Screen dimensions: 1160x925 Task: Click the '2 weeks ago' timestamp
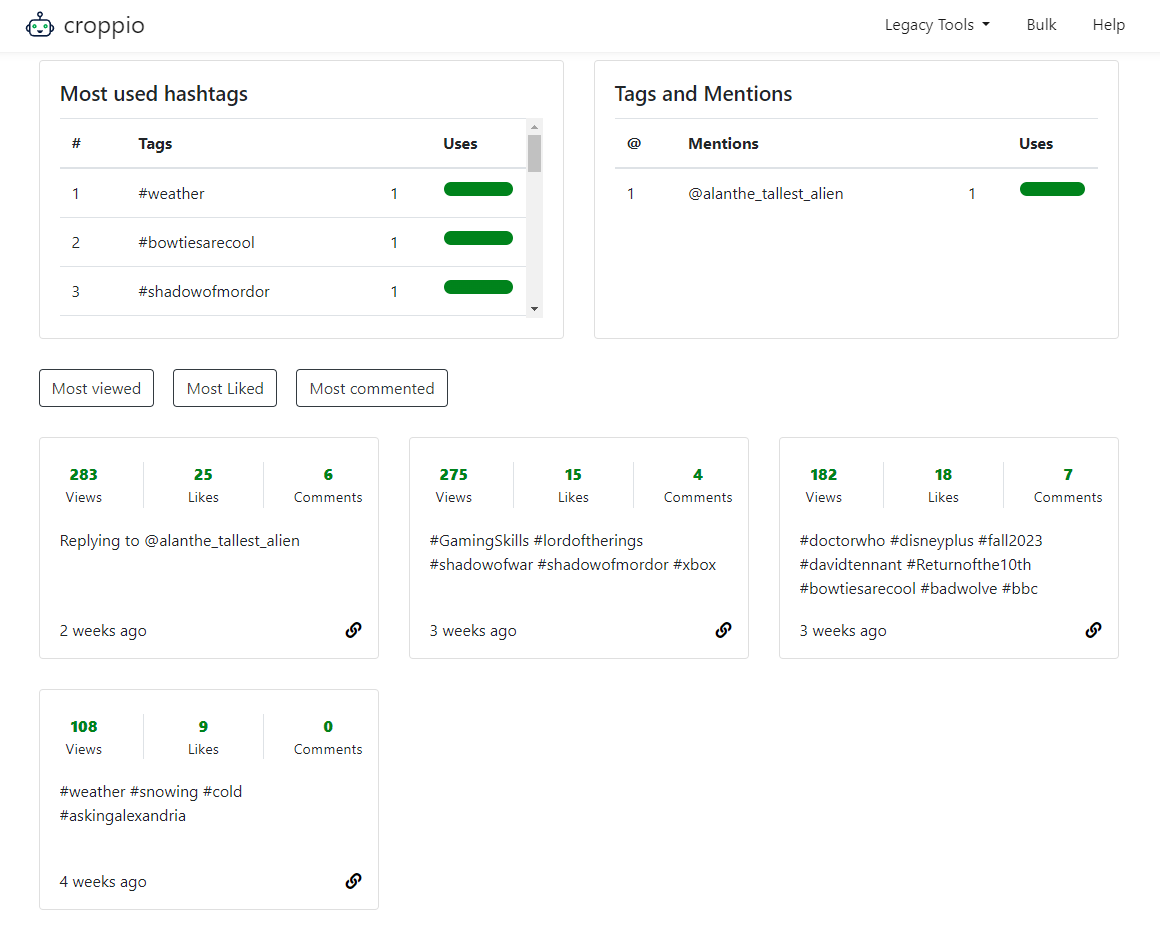tap(103, 630)
